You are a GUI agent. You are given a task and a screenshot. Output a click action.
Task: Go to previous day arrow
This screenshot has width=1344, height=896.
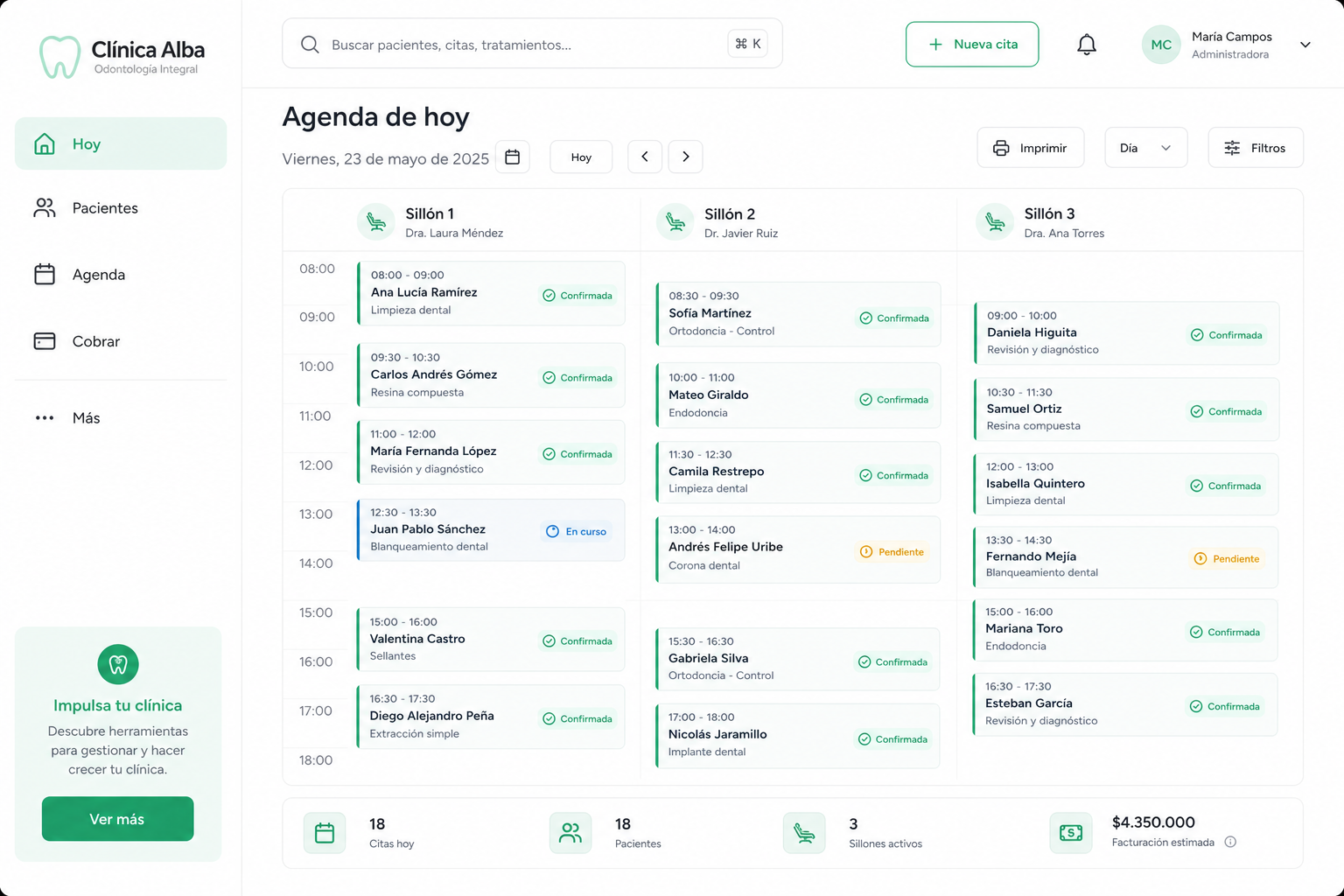(645, 157)
